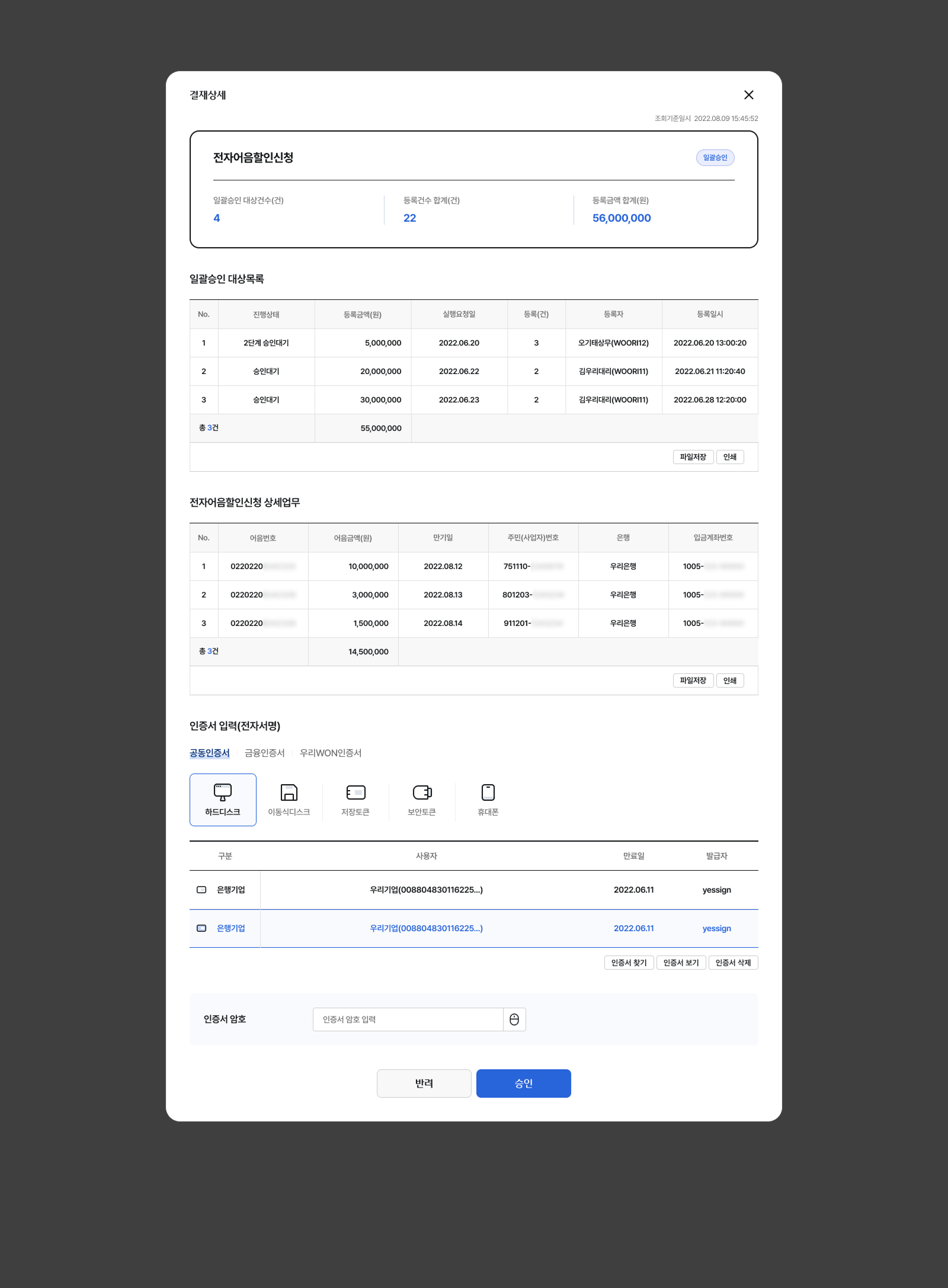
Task: Open the virtual mouse keypad icon
Action: click(x=514, y=1019)
